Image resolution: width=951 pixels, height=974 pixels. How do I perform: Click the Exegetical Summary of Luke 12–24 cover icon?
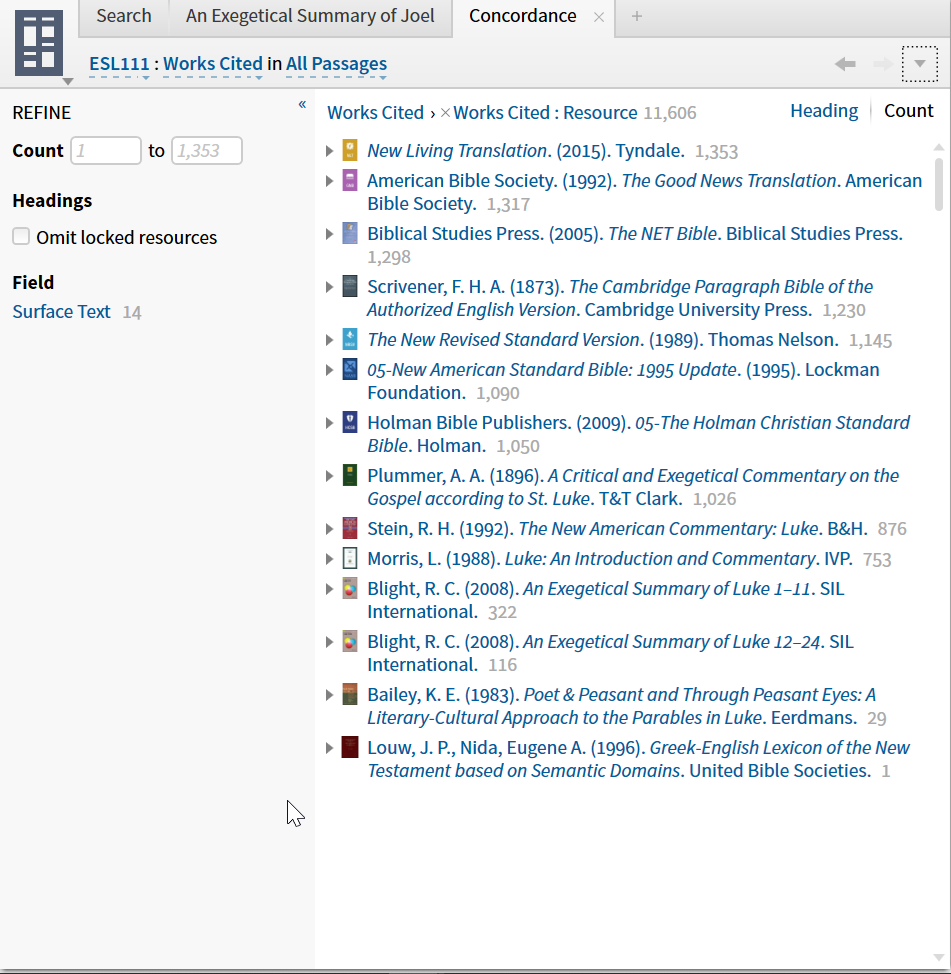pyautogui.click(x=350, y=641)
